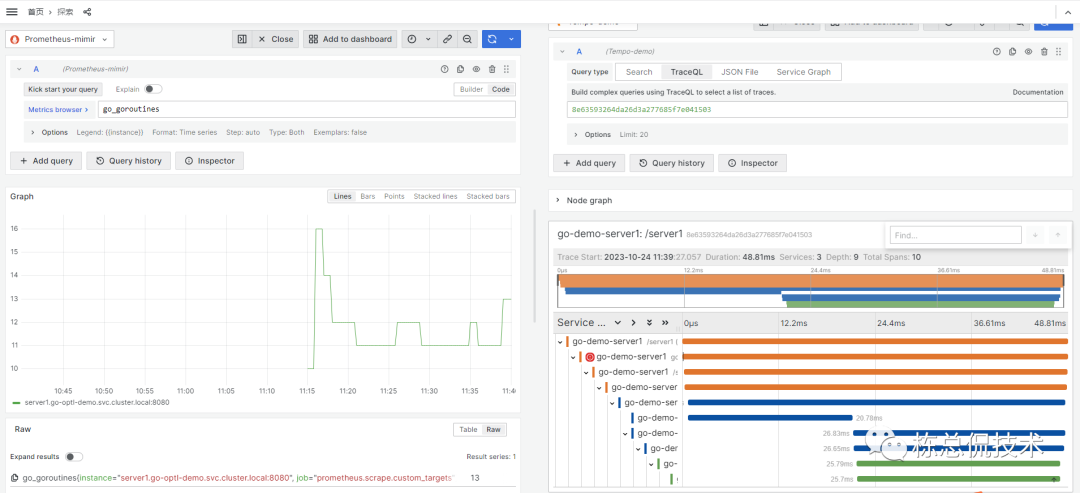
Task: Select the JSON File query type tab
Action: coord(740,72)
